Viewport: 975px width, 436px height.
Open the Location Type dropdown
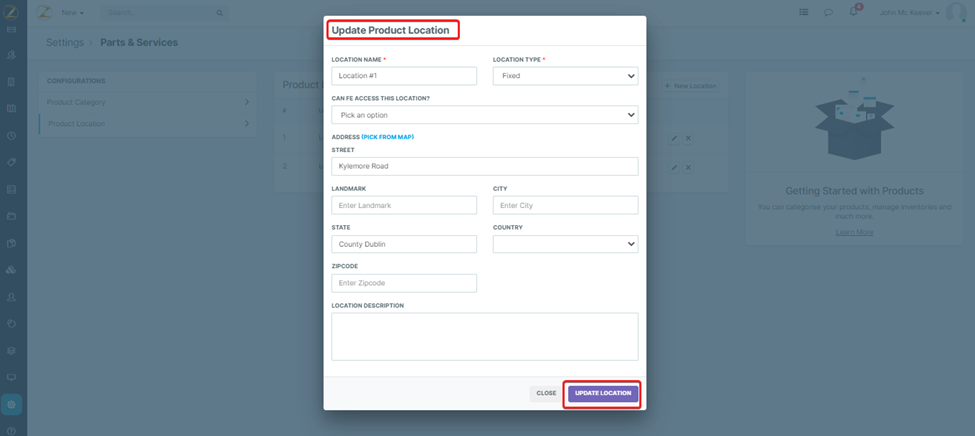click(565, 76)
